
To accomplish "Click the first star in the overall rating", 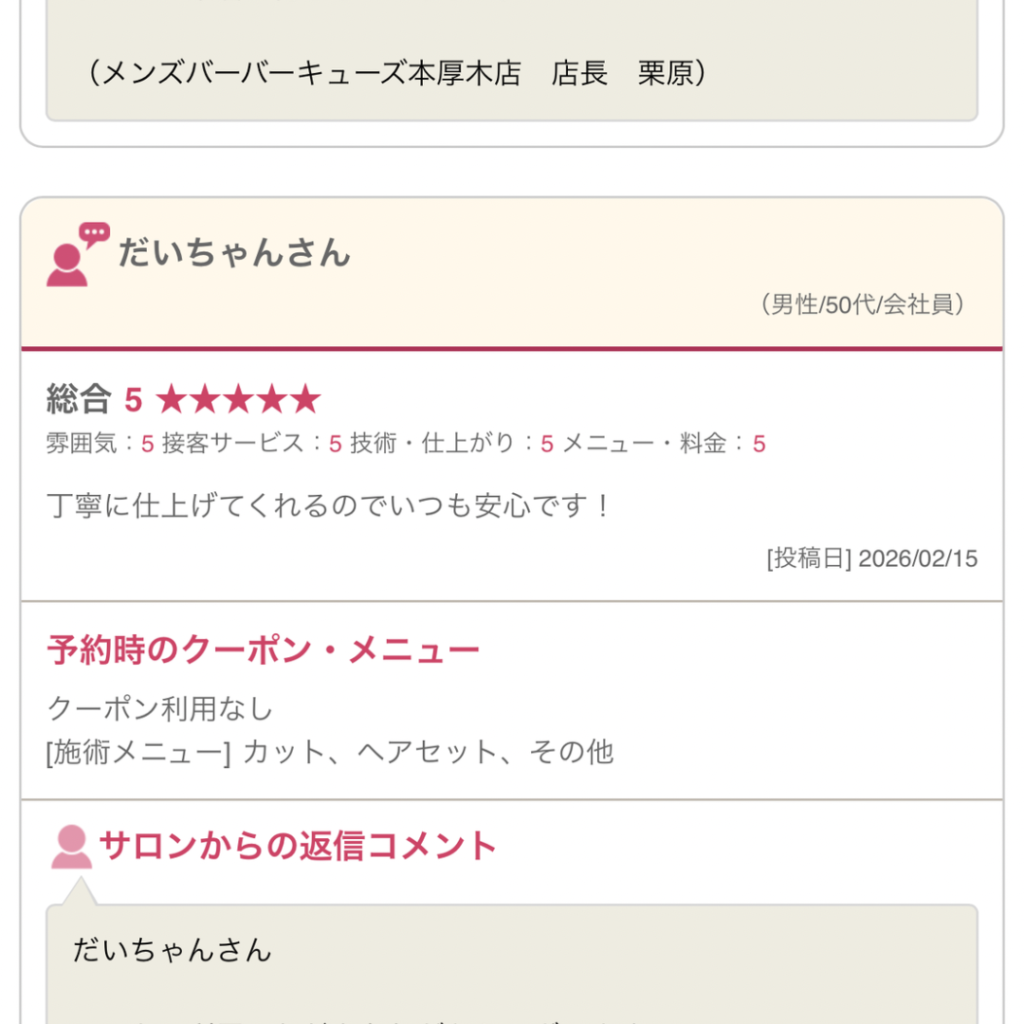I will click(173, 401).
